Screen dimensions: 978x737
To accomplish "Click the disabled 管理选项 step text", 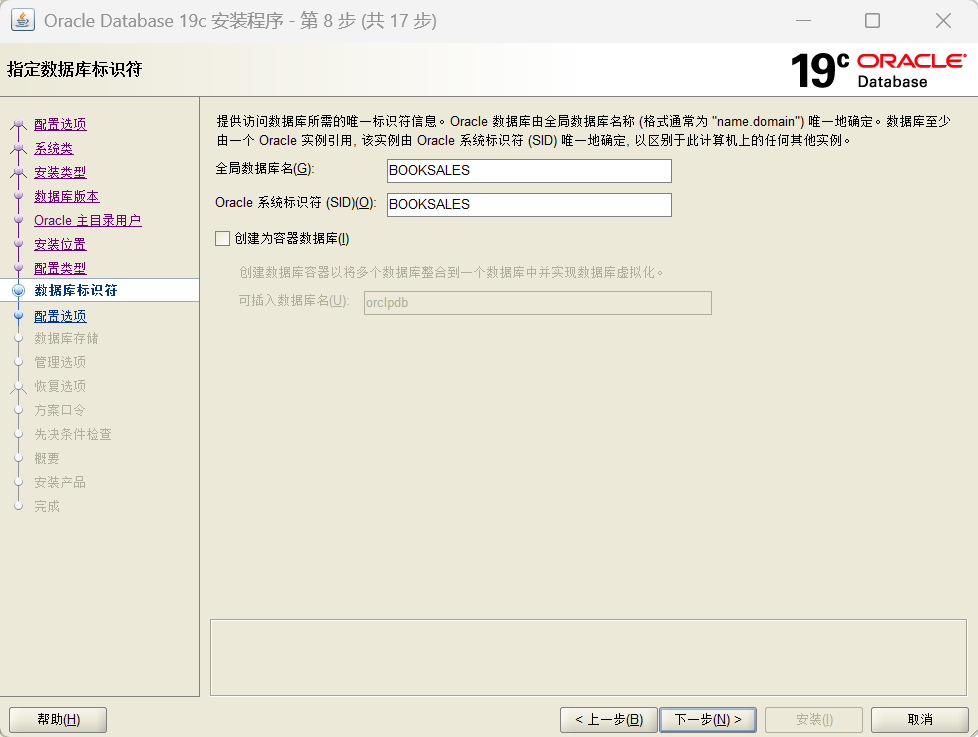I will click(x=60, y=362).
